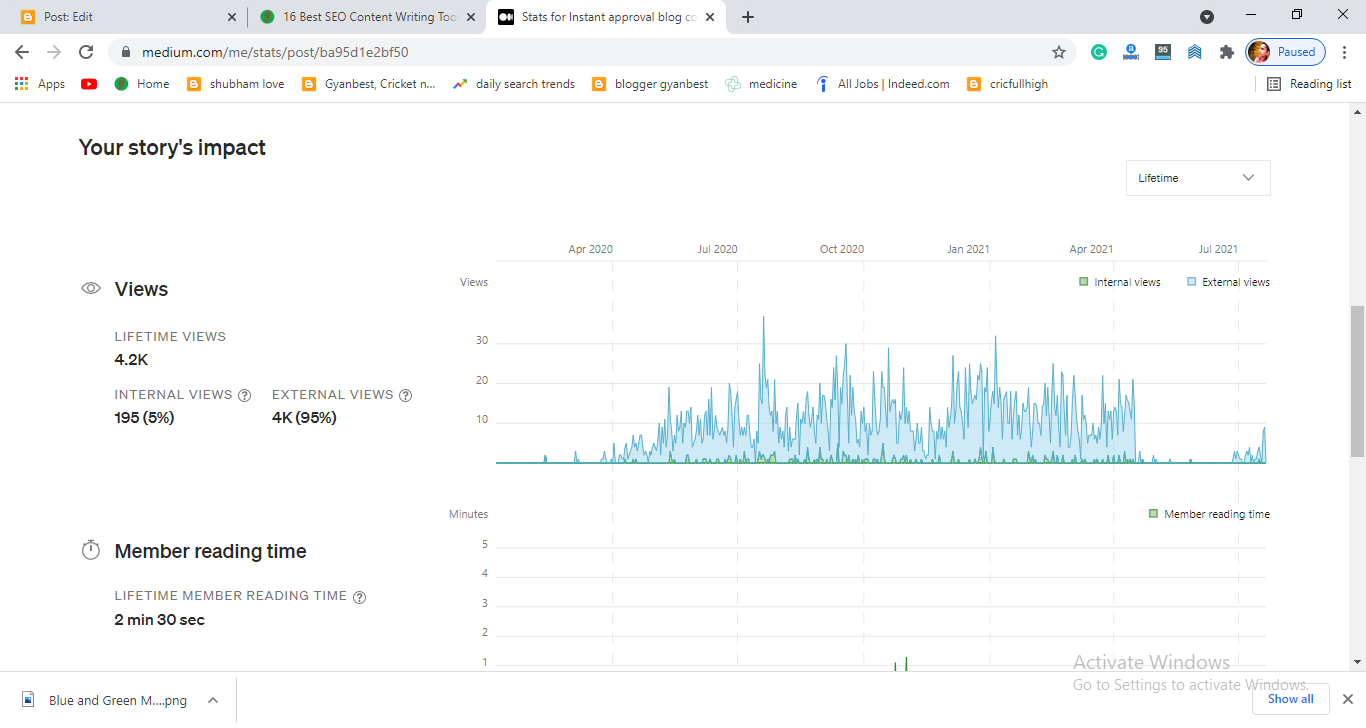1366x728 pixels.
Task: Open the Lifetime time range dropdown
Action: (x=1198, y=178)
